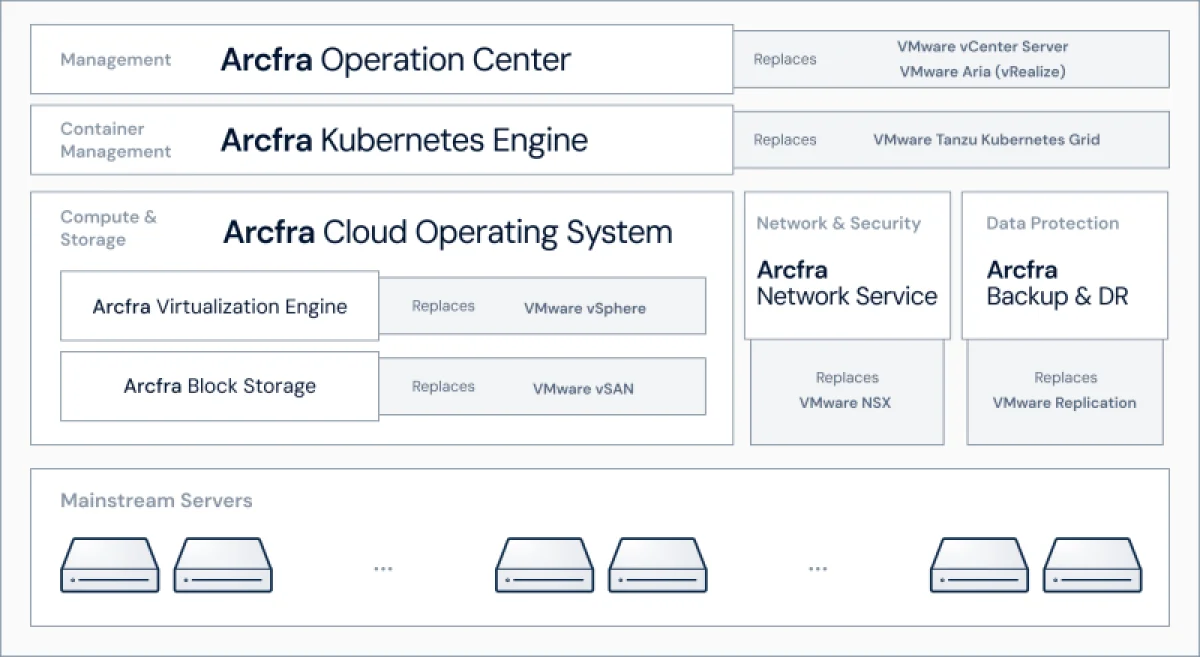1200x657 pixels.
Task: Select the second-to-last server icon
Action: point(980,566)
